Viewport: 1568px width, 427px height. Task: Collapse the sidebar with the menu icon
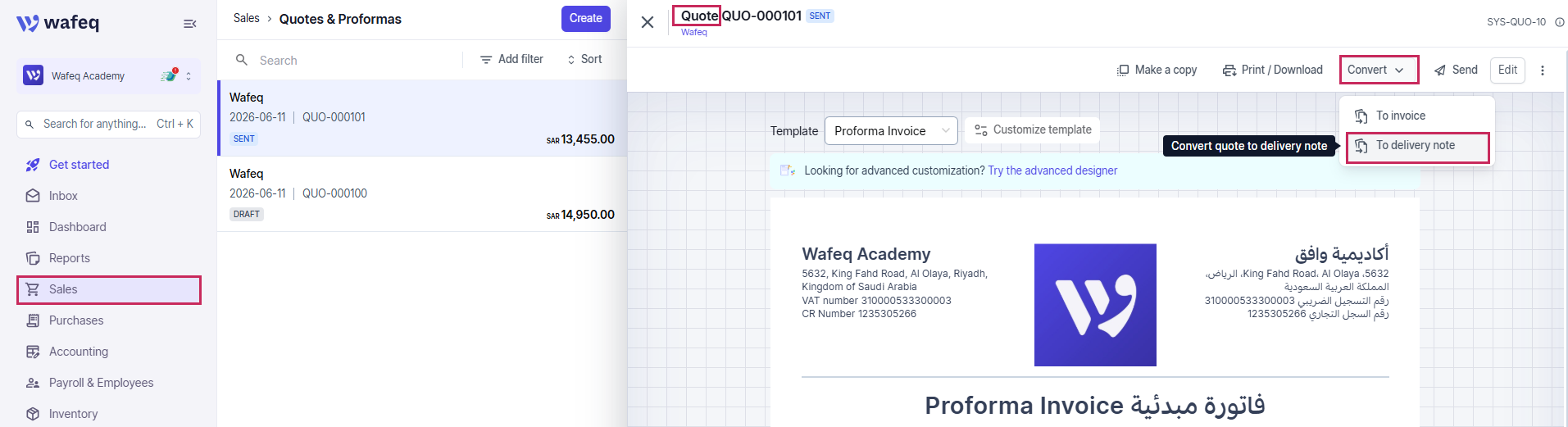click(189, 24)
